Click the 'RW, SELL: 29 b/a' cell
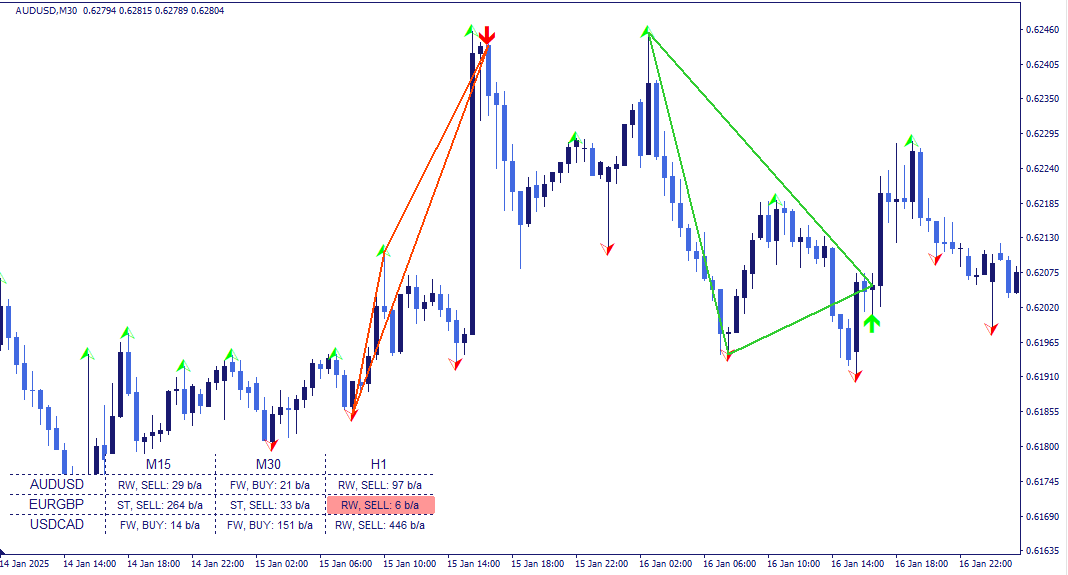 (160, 485)
